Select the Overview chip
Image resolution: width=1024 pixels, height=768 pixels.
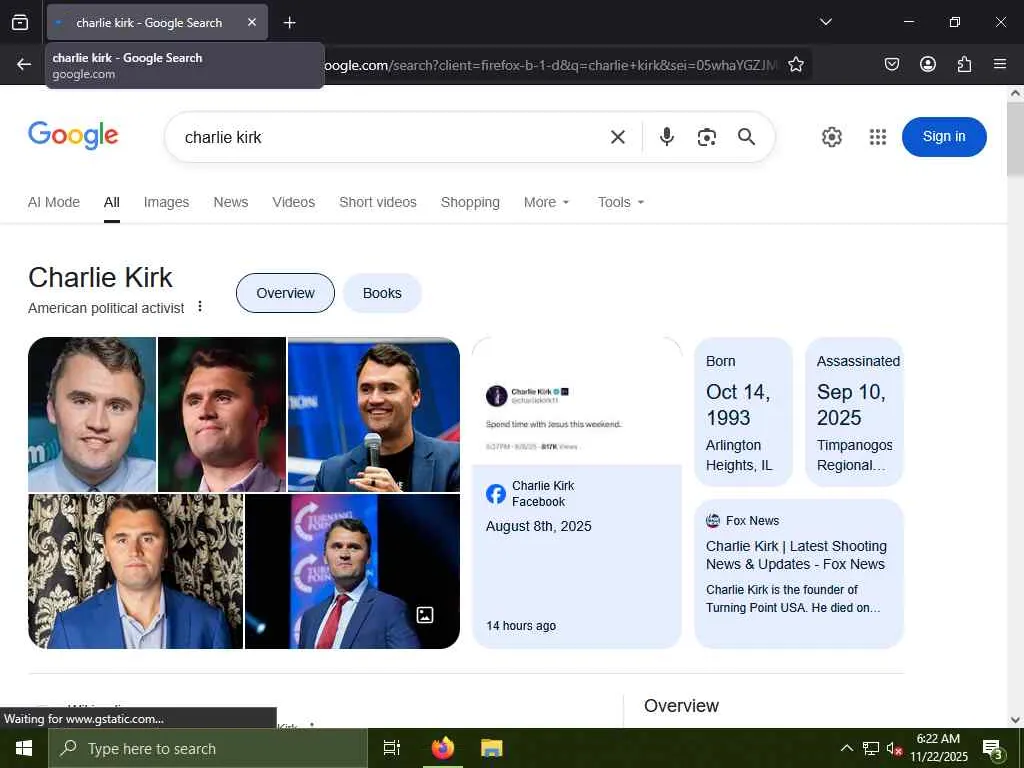tap(285, 293)
